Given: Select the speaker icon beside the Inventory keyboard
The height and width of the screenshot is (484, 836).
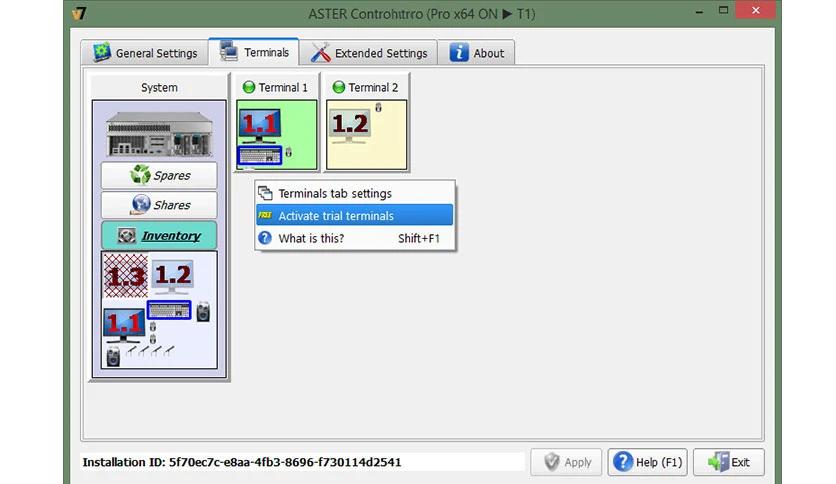Looking at the screenshot, I should 203,312.
